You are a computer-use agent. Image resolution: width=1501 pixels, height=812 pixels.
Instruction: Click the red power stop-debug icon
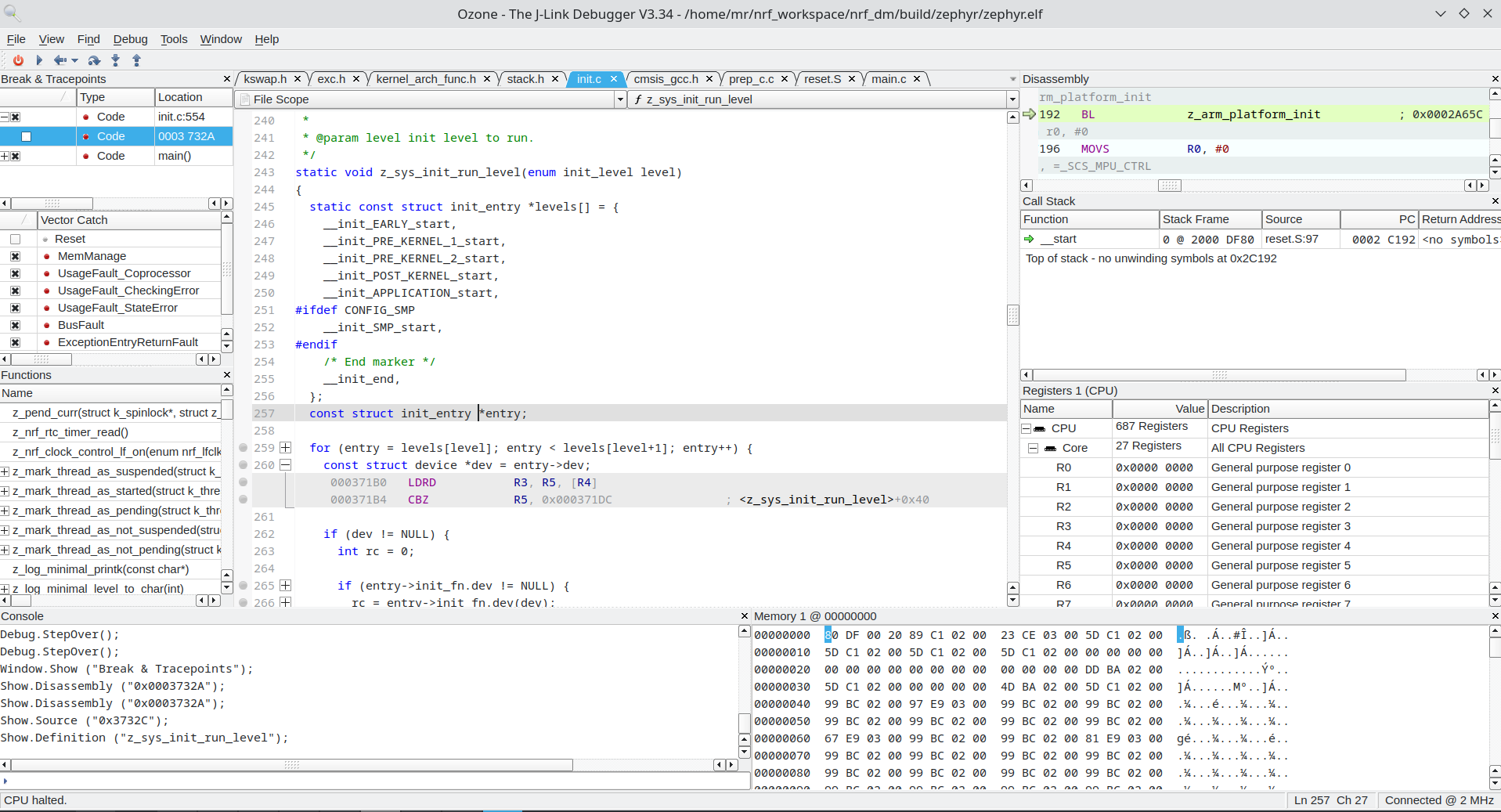[18, 60]
